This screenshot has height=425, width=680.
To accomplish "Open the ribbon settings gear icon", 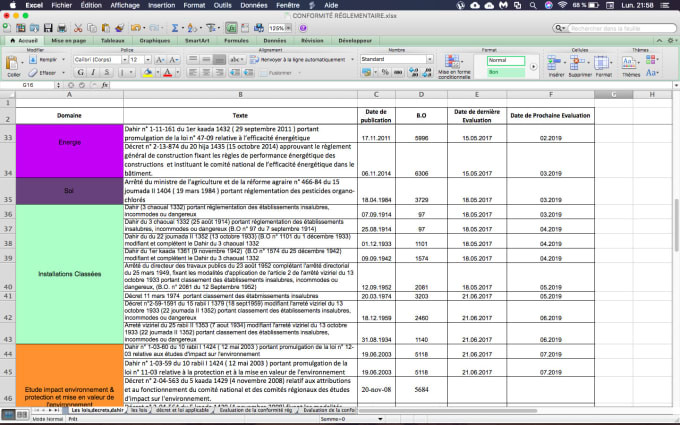I will pyautogui.click(x=671, y=40).
